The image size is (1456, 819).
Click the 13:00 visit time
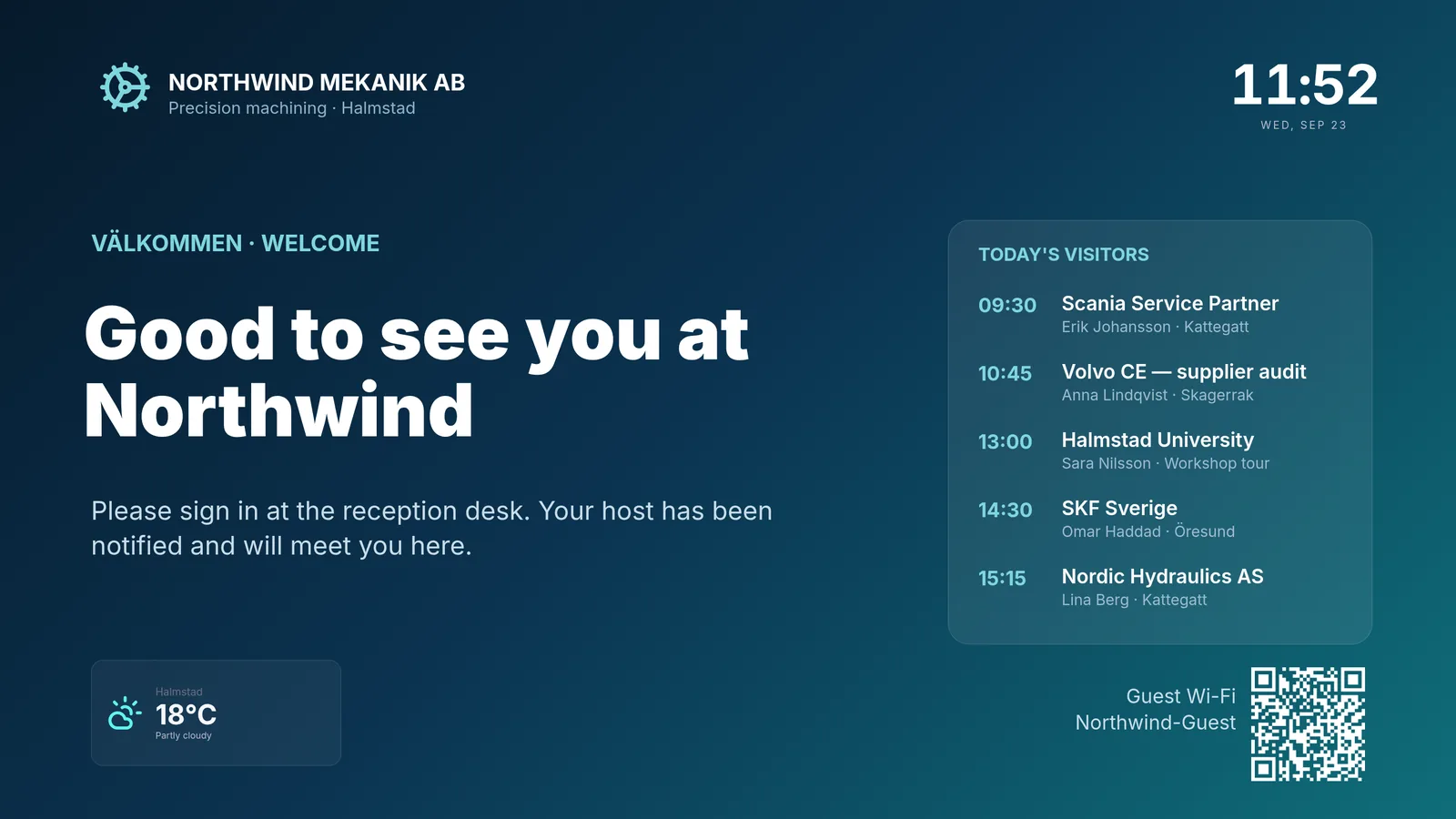(1006, 442)
